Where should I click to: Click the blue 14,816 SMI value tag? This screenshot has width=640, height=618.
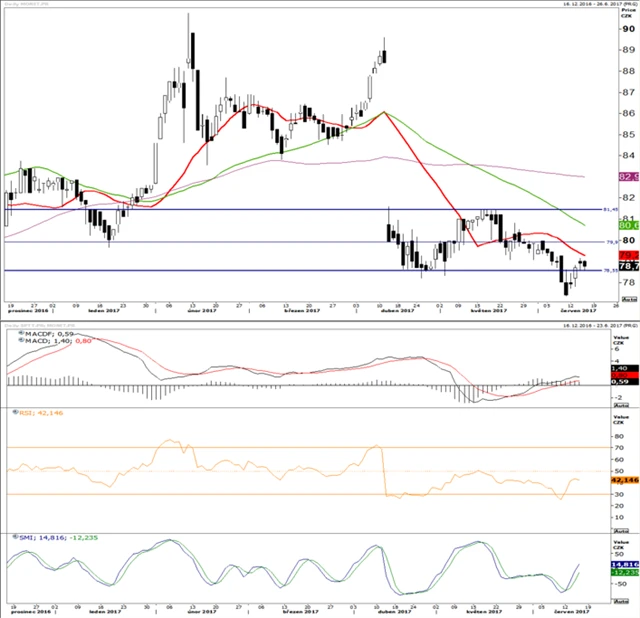pyautogui.click(x=629, y=564)
